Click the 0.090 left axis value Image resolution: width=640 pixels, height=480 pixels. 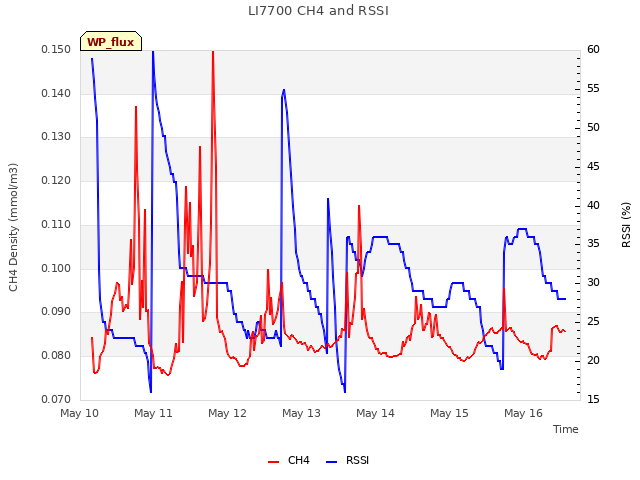pyautogui.click(x=56, y=312)
